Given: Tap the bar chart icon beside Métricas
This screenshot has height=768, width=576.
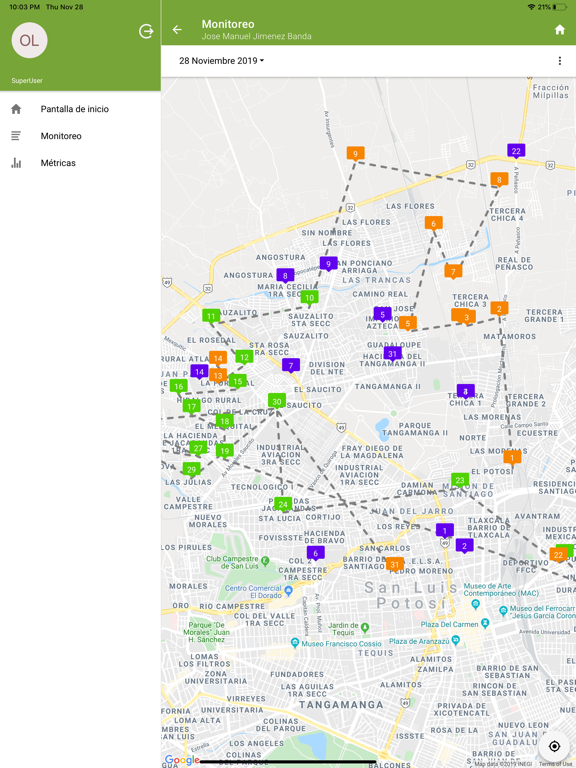Looking at the screenshot, I should [x=16, y=163].
